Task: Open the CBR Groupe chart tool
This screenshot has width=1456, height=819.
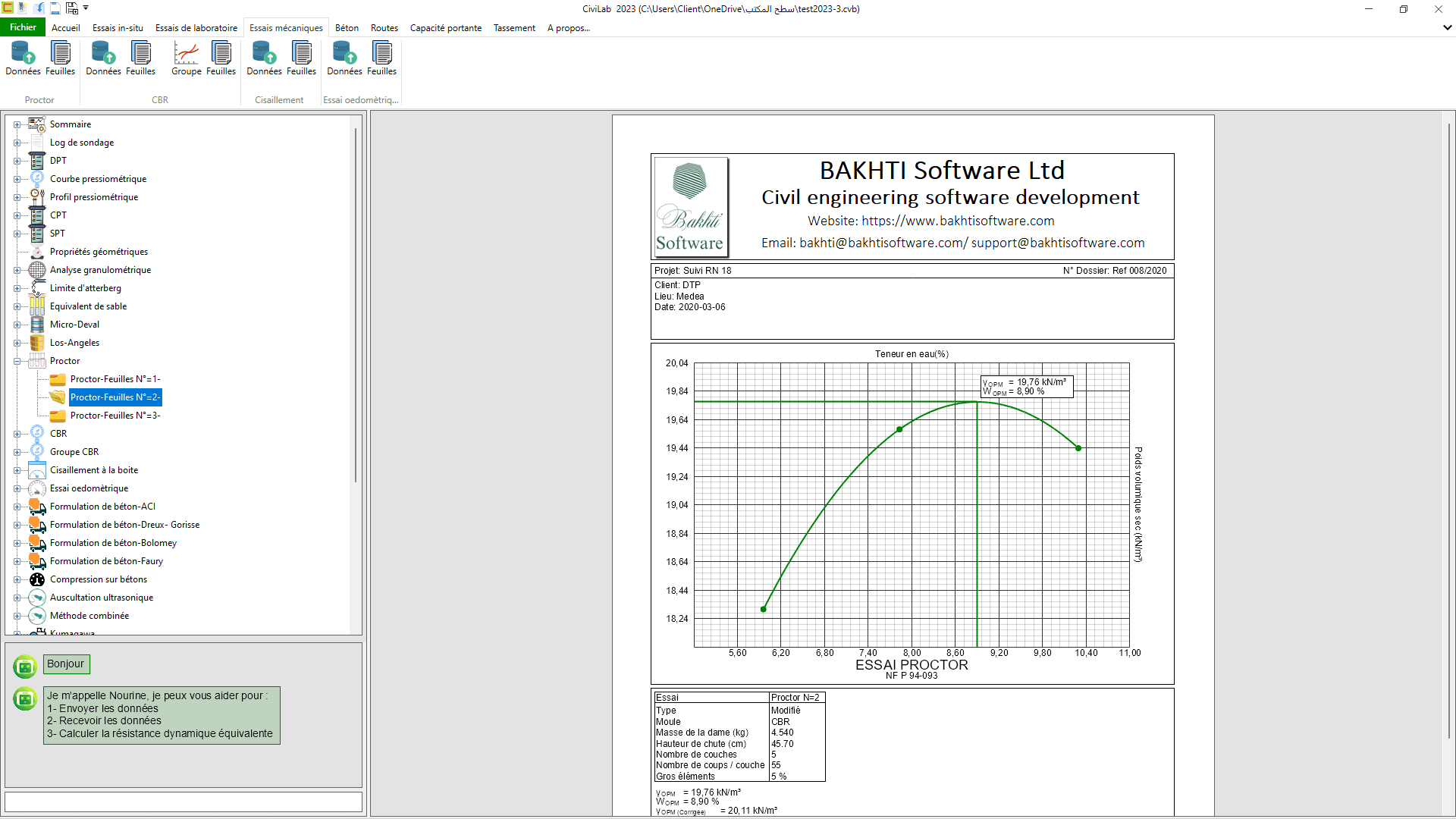Action: pos(186,58)
